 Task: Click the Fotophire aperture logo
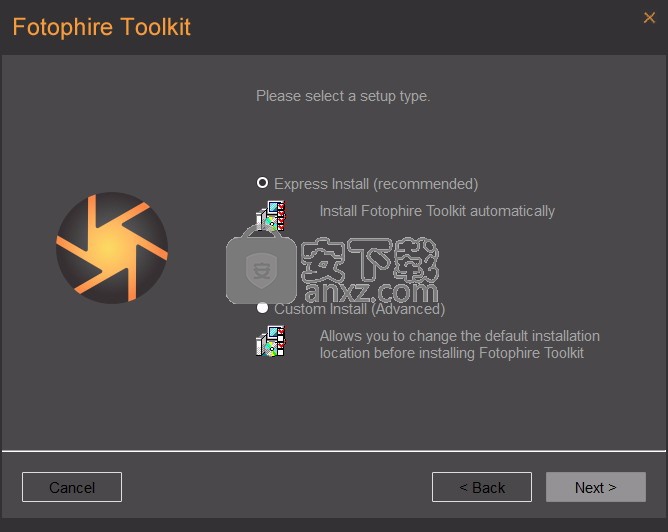coord(112,247)
